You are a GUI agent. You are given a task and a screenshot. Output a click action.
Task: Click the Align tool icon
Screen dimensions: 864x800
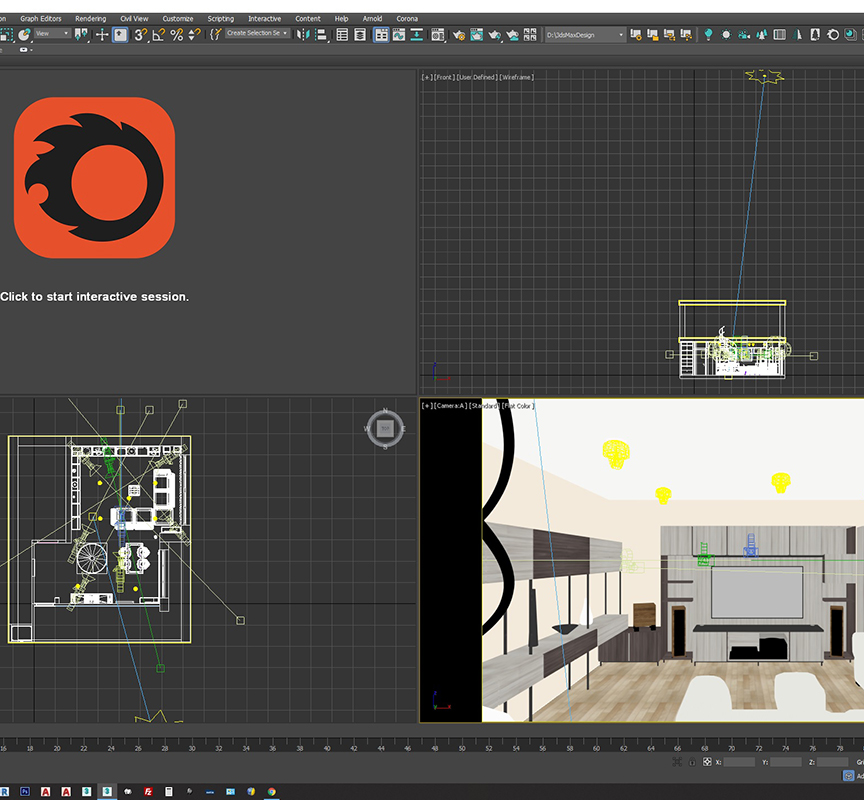[x=321, y=35]
